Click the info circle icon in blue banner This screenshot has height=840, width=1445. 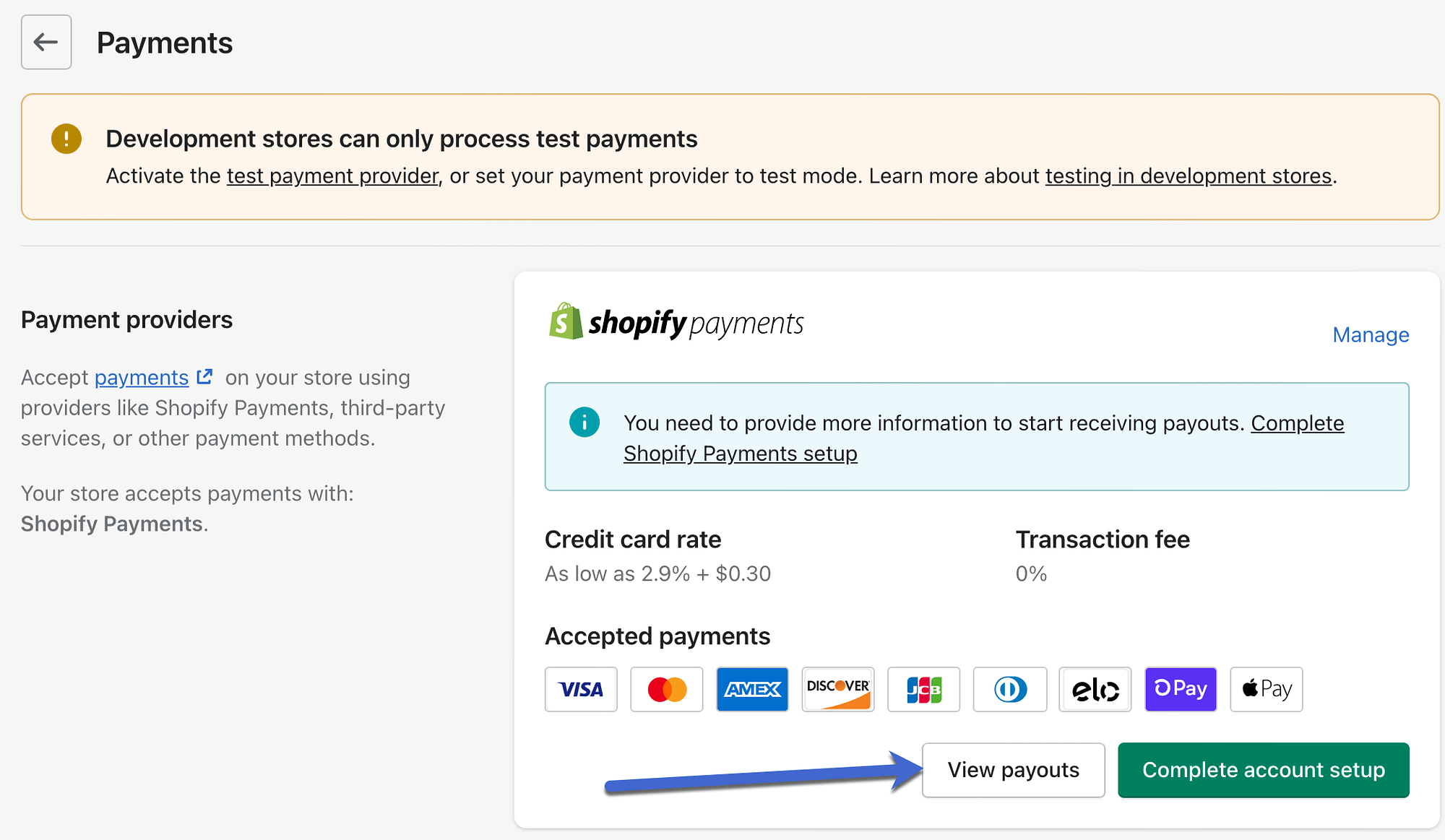[582, 420]
